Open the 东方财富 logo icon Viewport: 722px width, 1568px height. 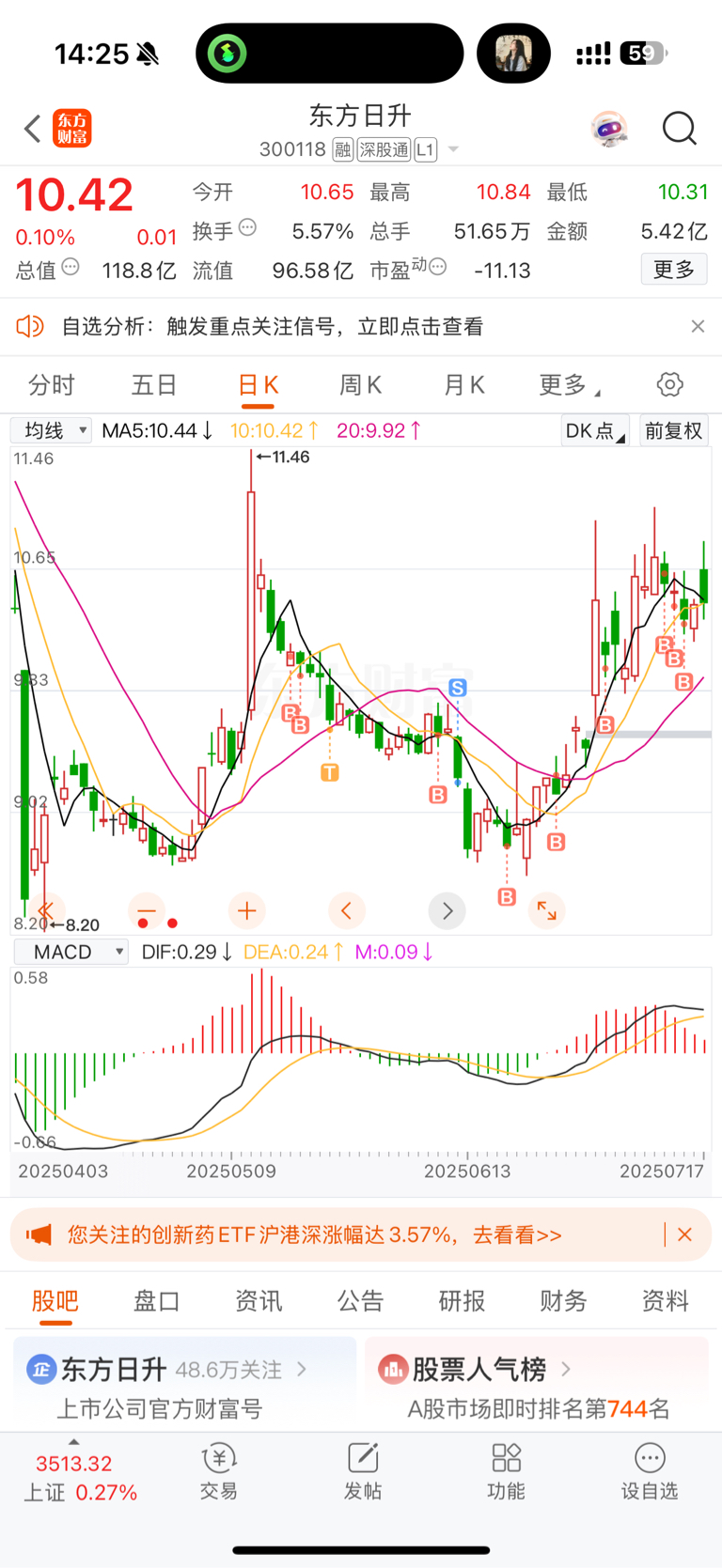(72, 129)
